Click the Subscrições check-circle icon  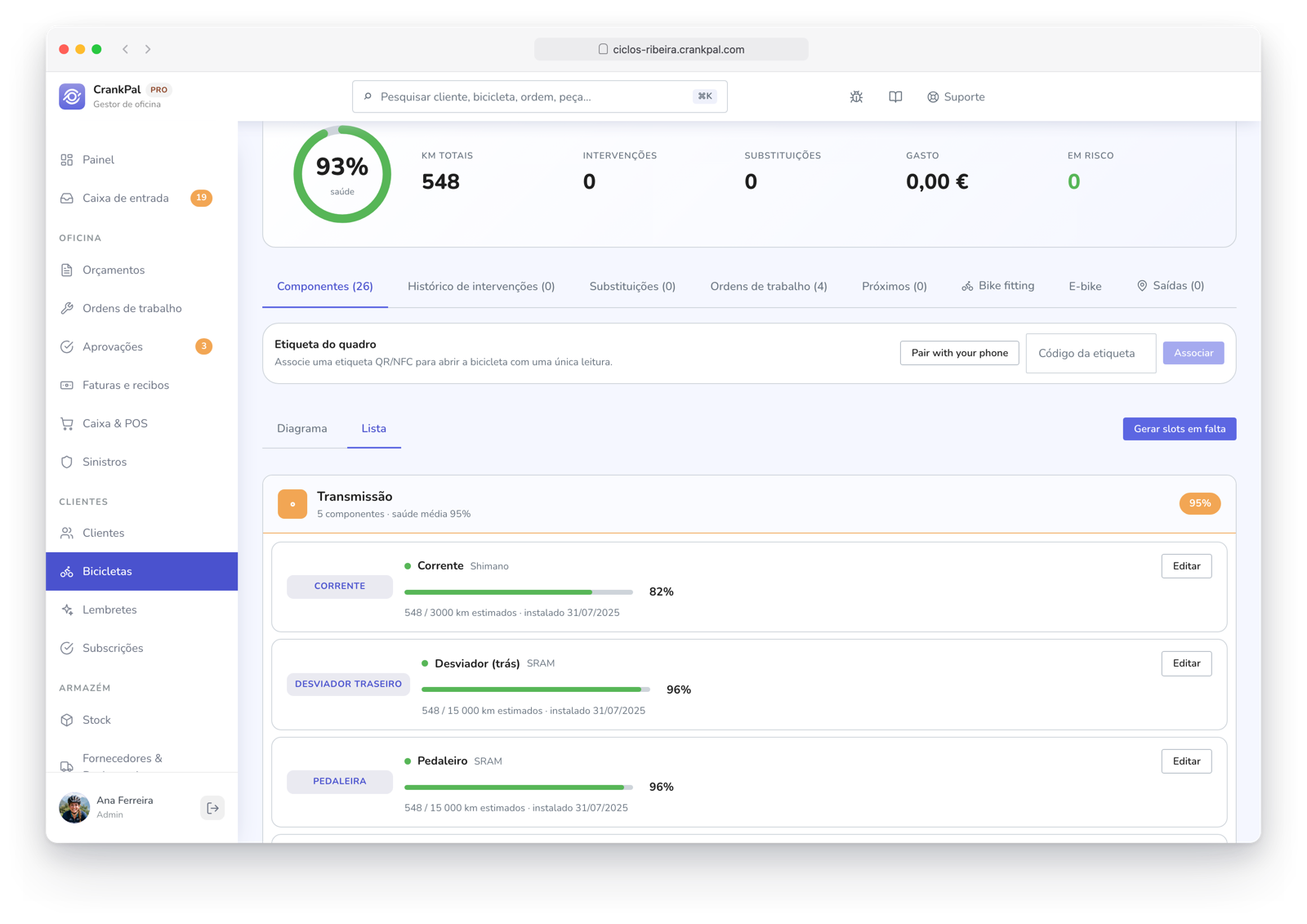pos(67,648)
